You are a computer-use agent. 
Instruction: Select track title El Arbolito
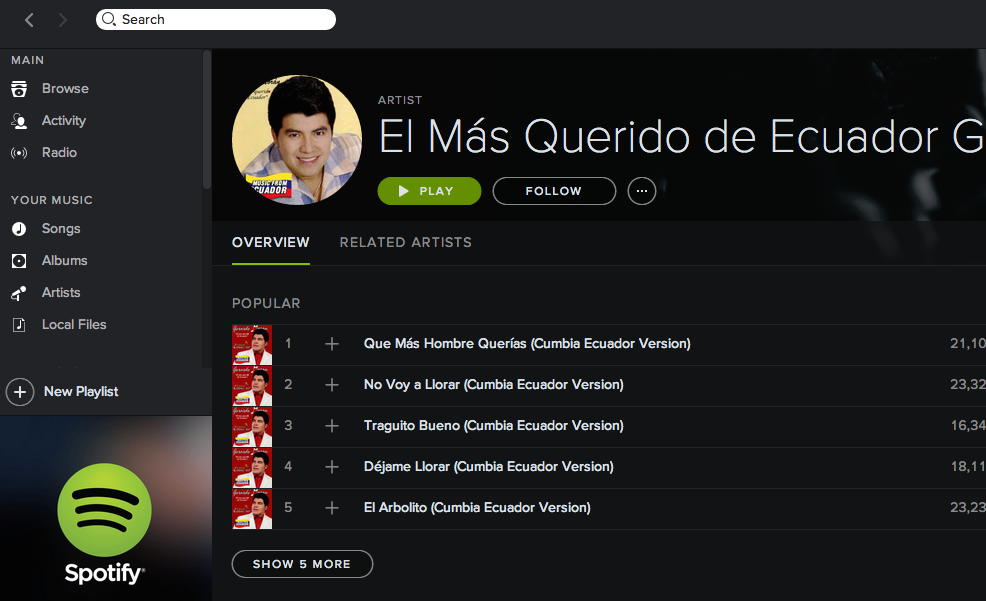477,507
